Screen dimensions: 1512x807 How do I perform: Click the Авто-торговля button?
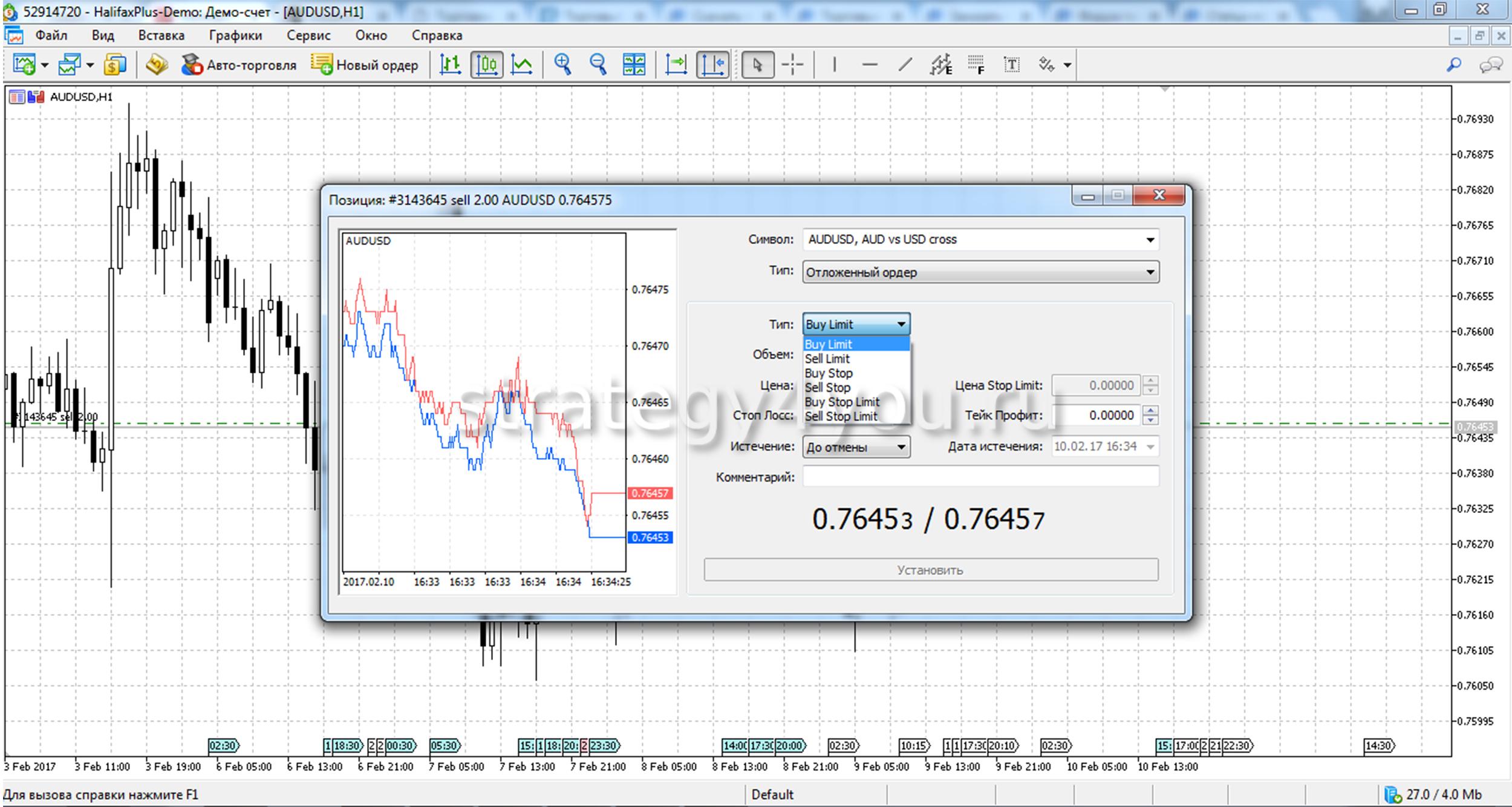pyautogui.click(x=239, y=65)
